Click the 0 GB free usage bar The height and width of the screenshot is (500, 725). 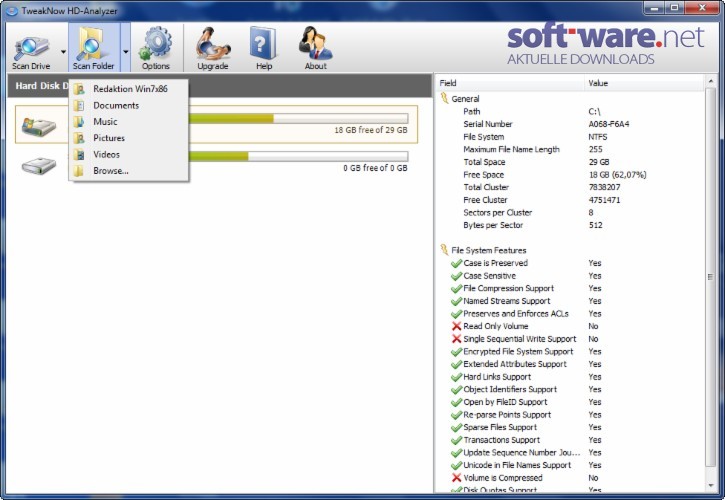pyautogui.click(x=298, y=156)
